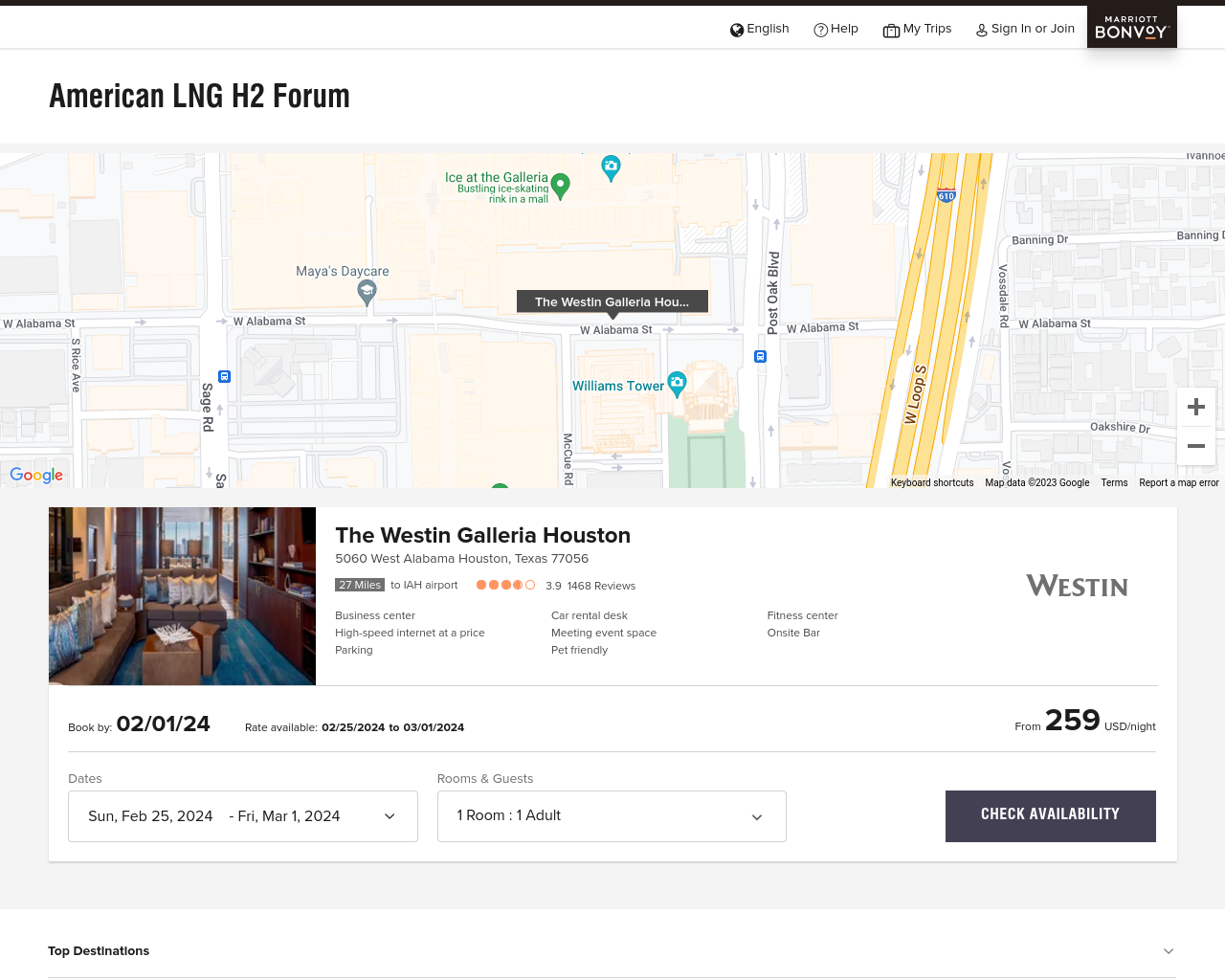Click the Google logo on map
The width and height of the screenshot is (1225, 980).
coord(36,475)
